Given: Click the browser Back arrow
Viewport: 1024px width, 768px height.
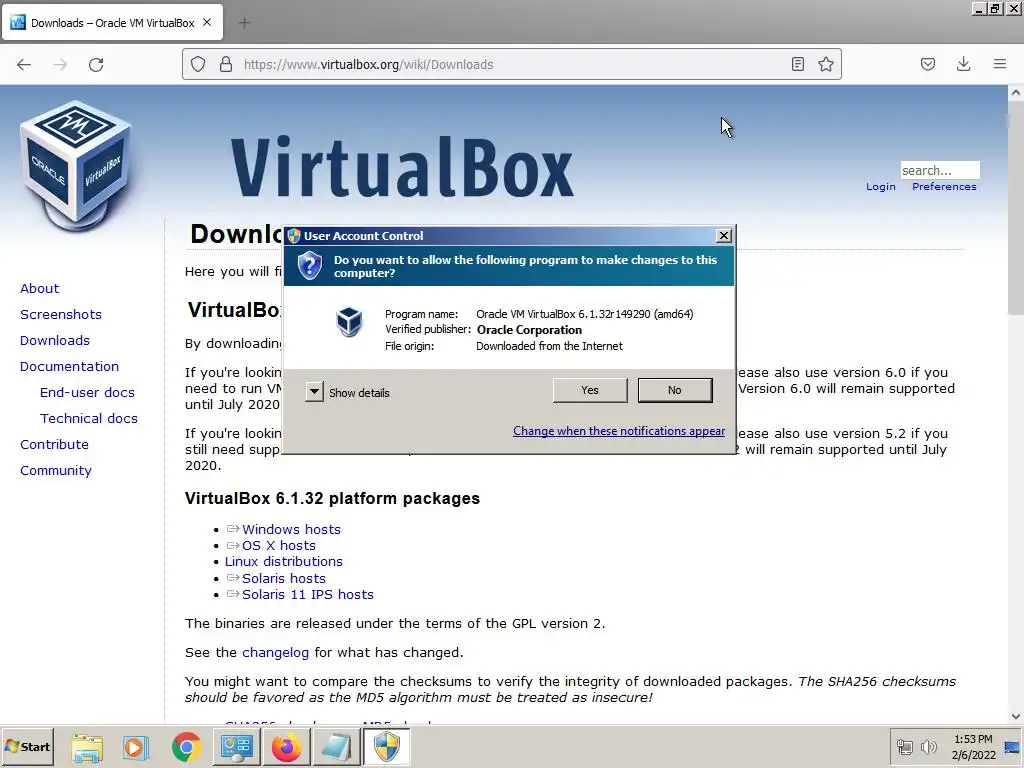Looking at the screenshot, I should tap(24, 65).
